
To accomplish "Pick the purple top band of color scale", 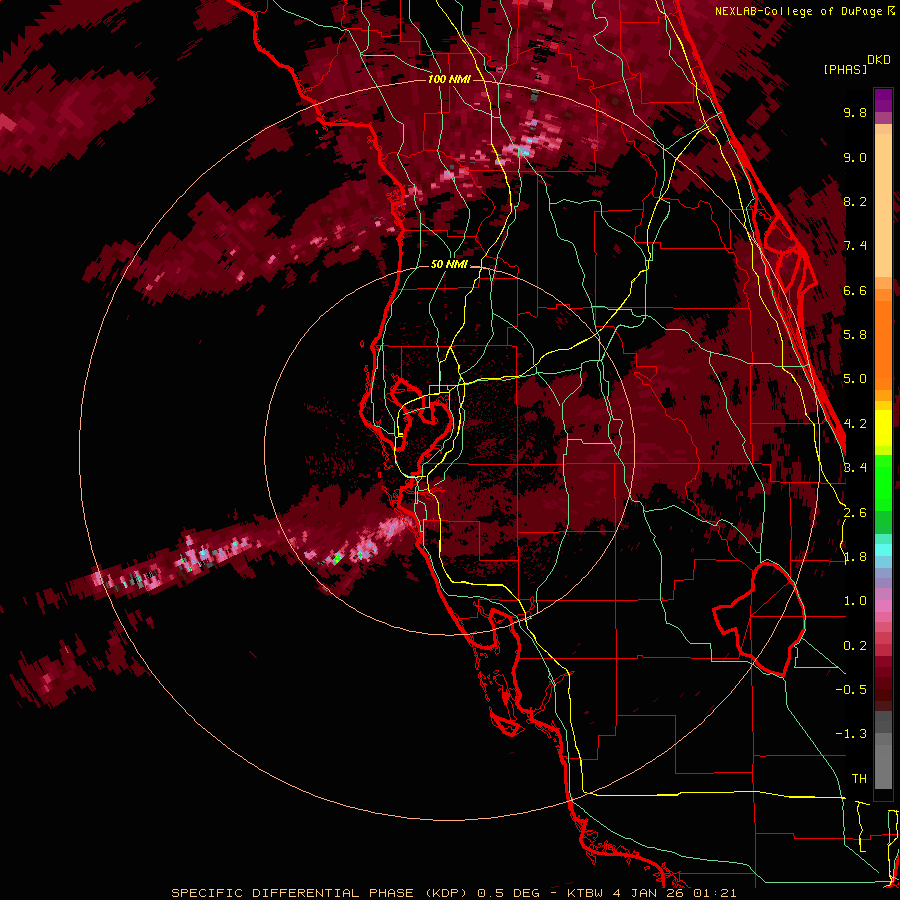I will (883, 100).
